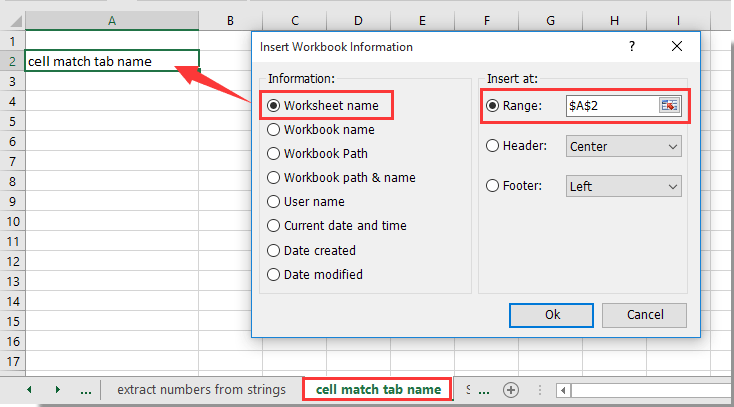
Task: Click the horizontal scrollbar left arrow
Action: (563, 390)
